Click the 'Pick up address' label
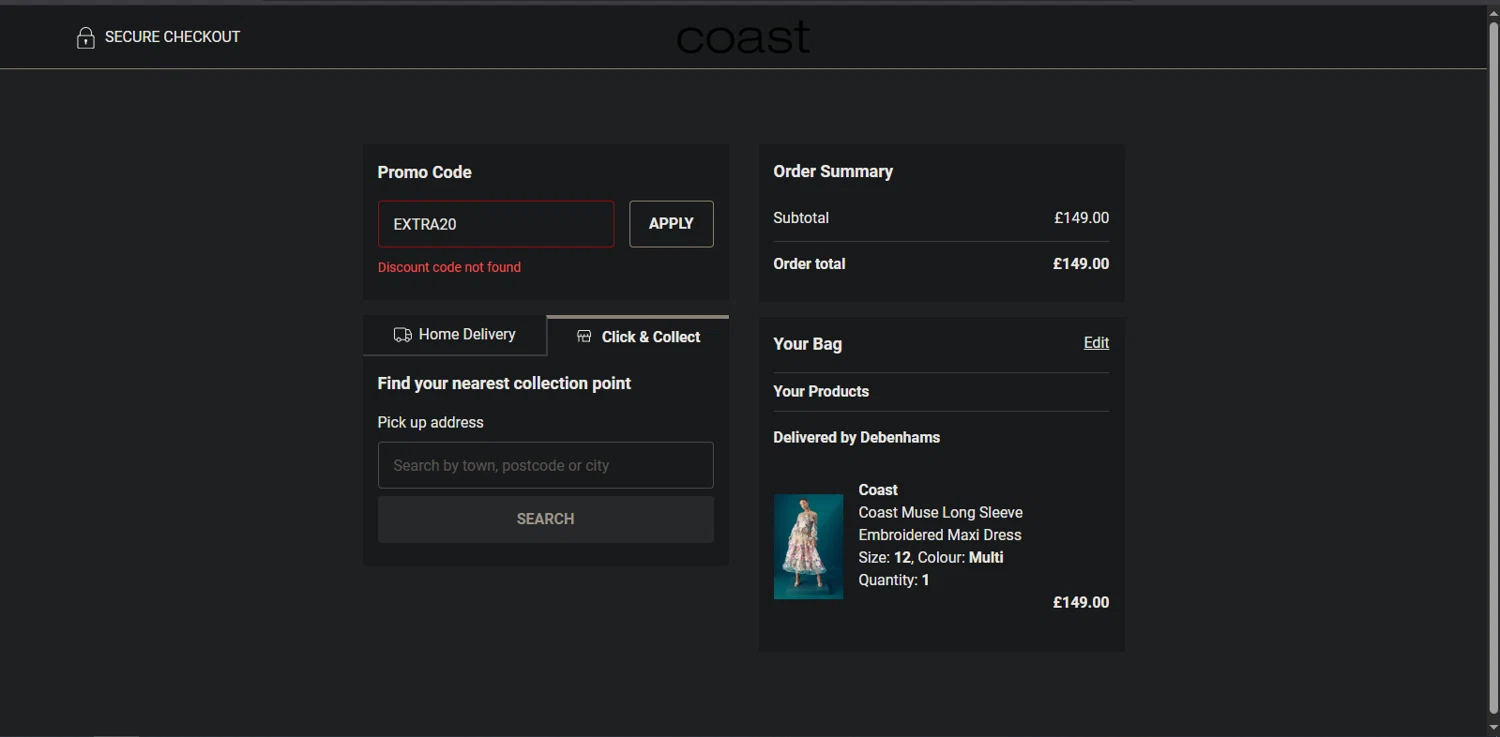This screenshot has width=1500, height=737. click(430, 422)
